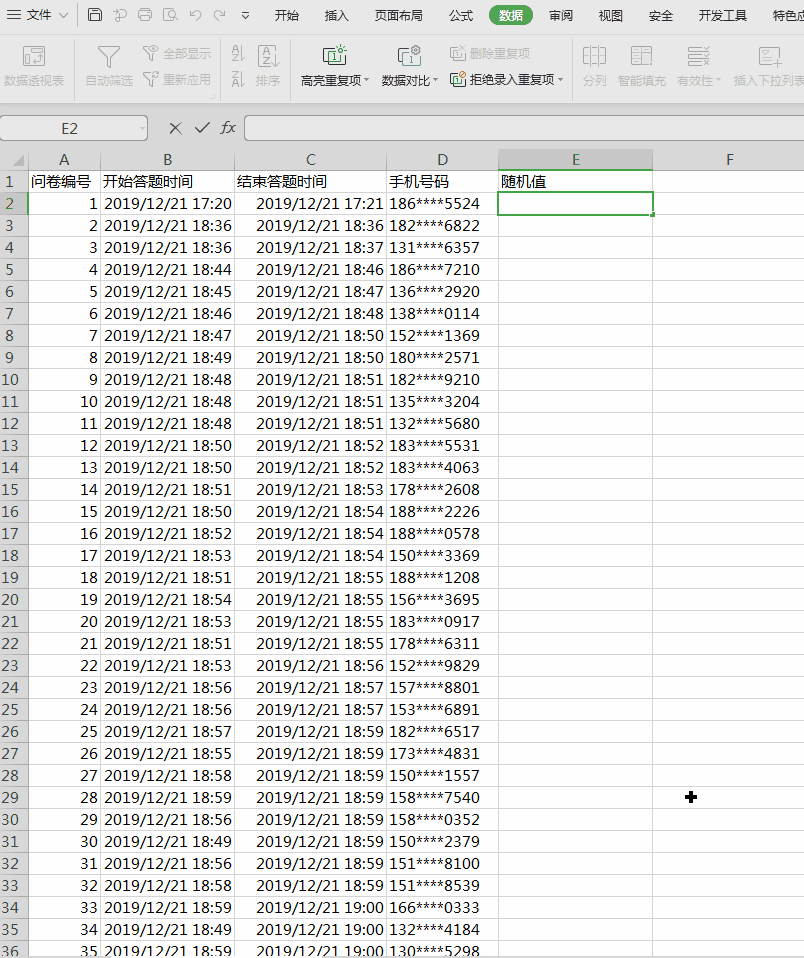Image resolution: width=804 pixels, height=958 pixels.
Task: Switch to the 页面布局 tab
Action: point(398,15)
